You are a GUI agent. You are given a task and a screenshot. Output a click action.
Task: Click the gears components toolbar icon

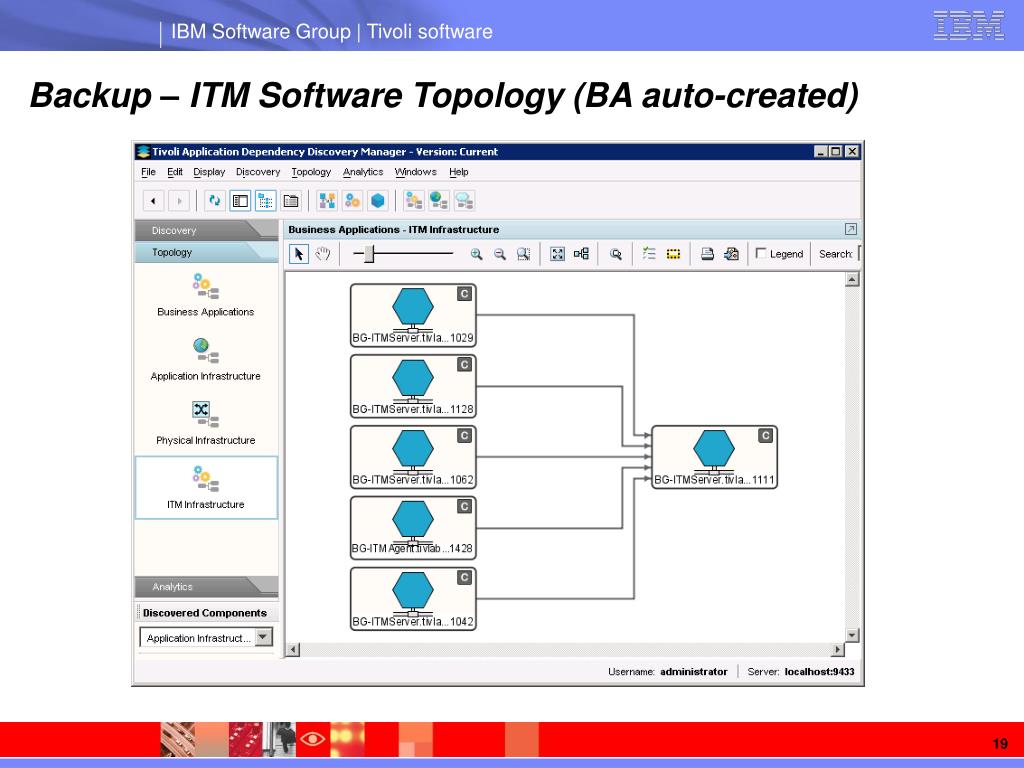(x=352, y=200)
